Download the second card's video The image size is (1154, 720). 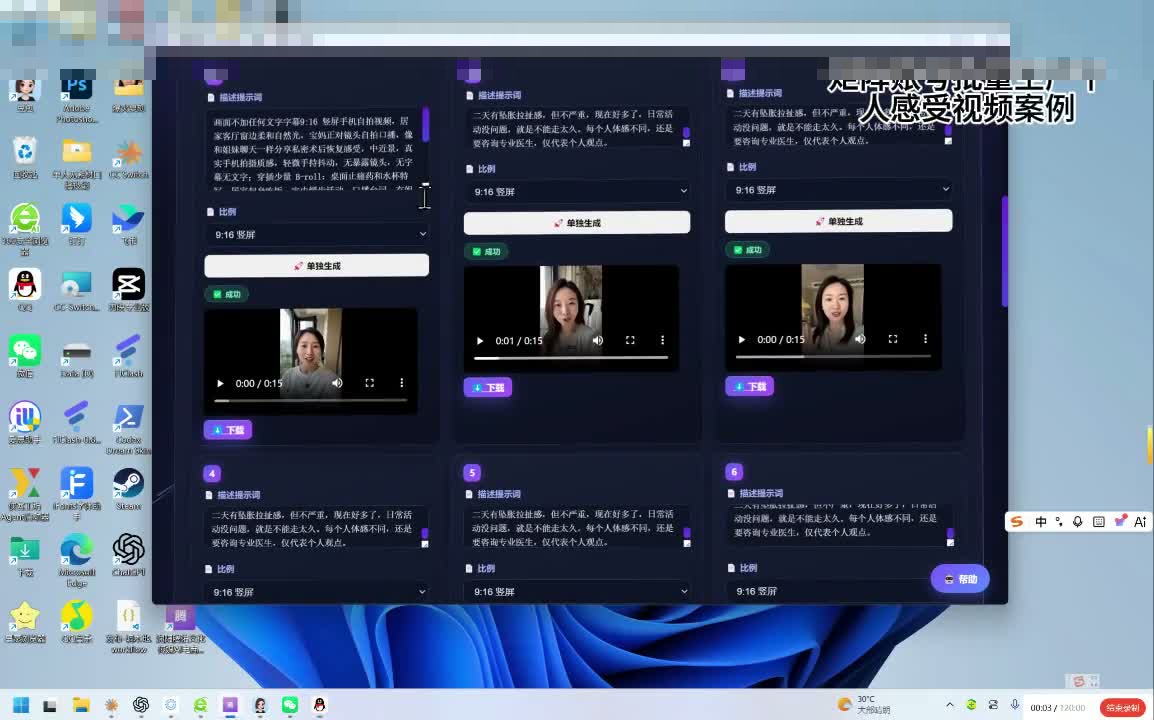tap(487, 387)
